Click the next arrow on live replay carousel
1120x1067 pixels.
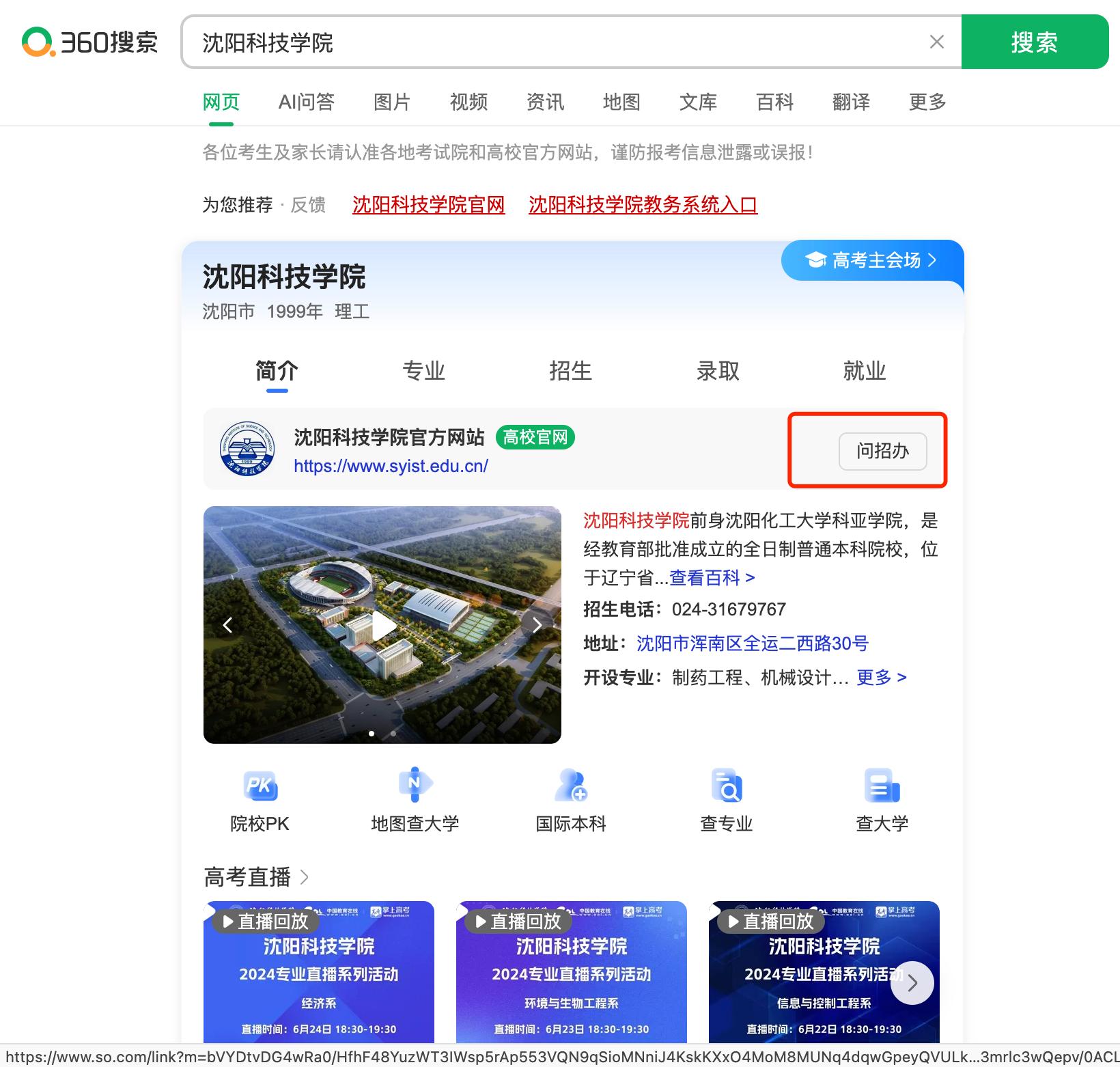pos(912,983)
